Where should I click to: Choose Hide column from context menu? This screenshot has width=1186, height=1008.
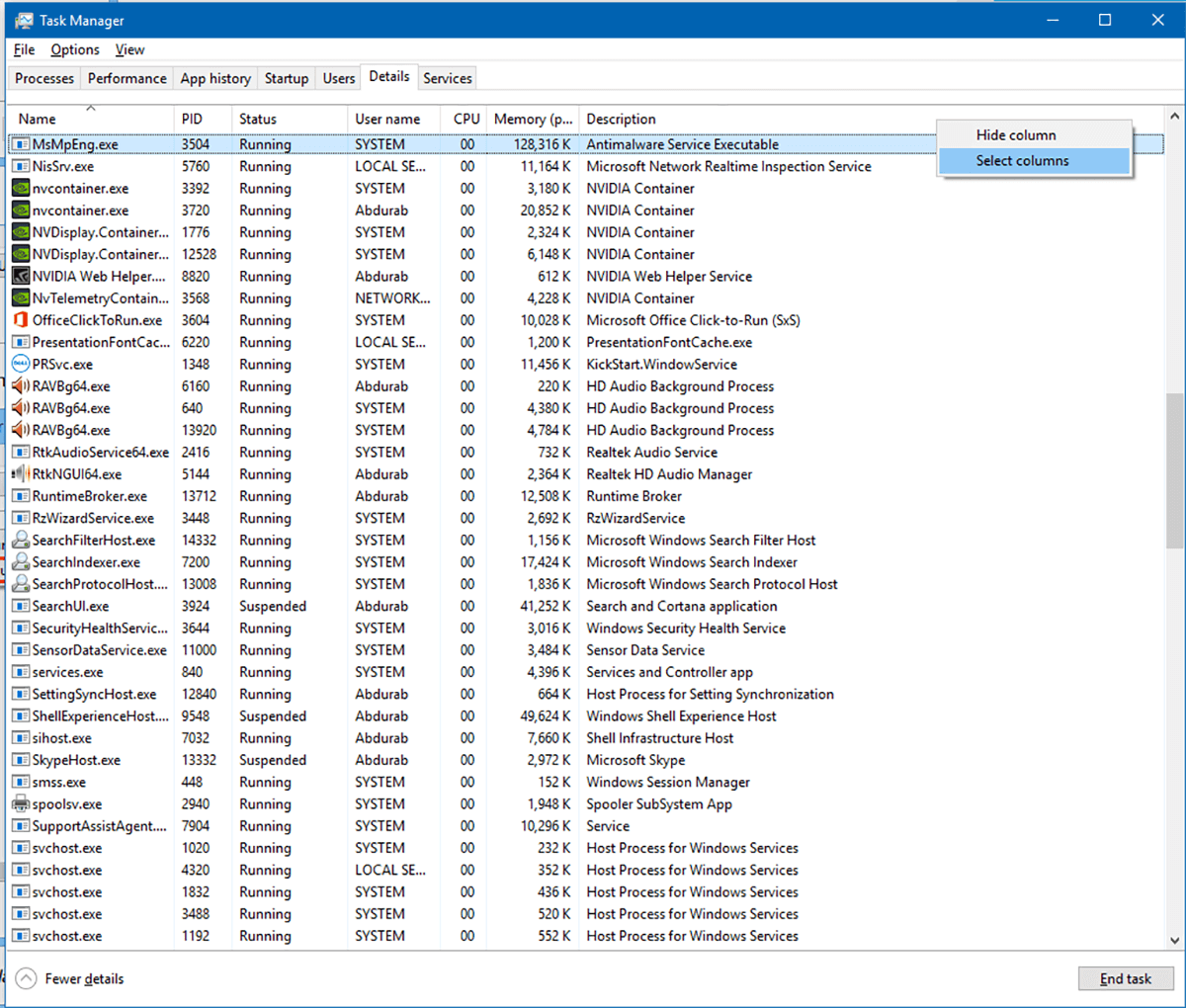(x=1016, y=135)
